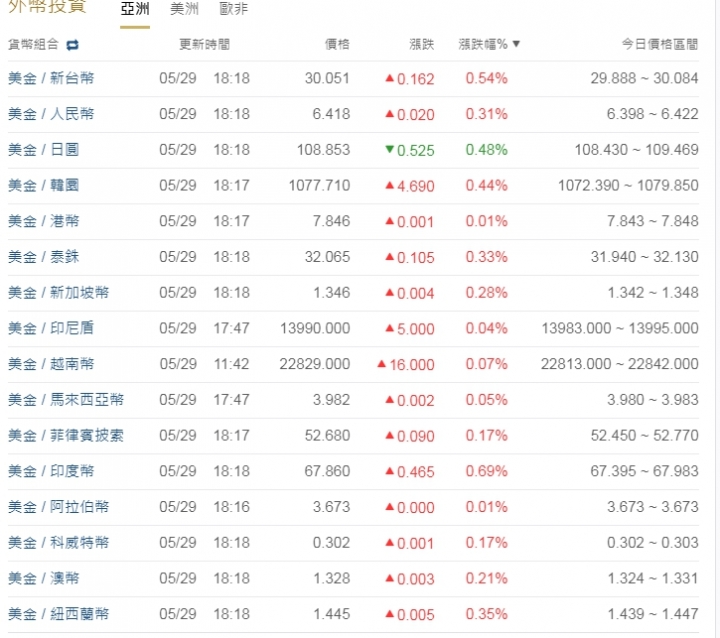
Task: Open 美金 / 馬來西亞幣 pair
Action: [66, 400]
